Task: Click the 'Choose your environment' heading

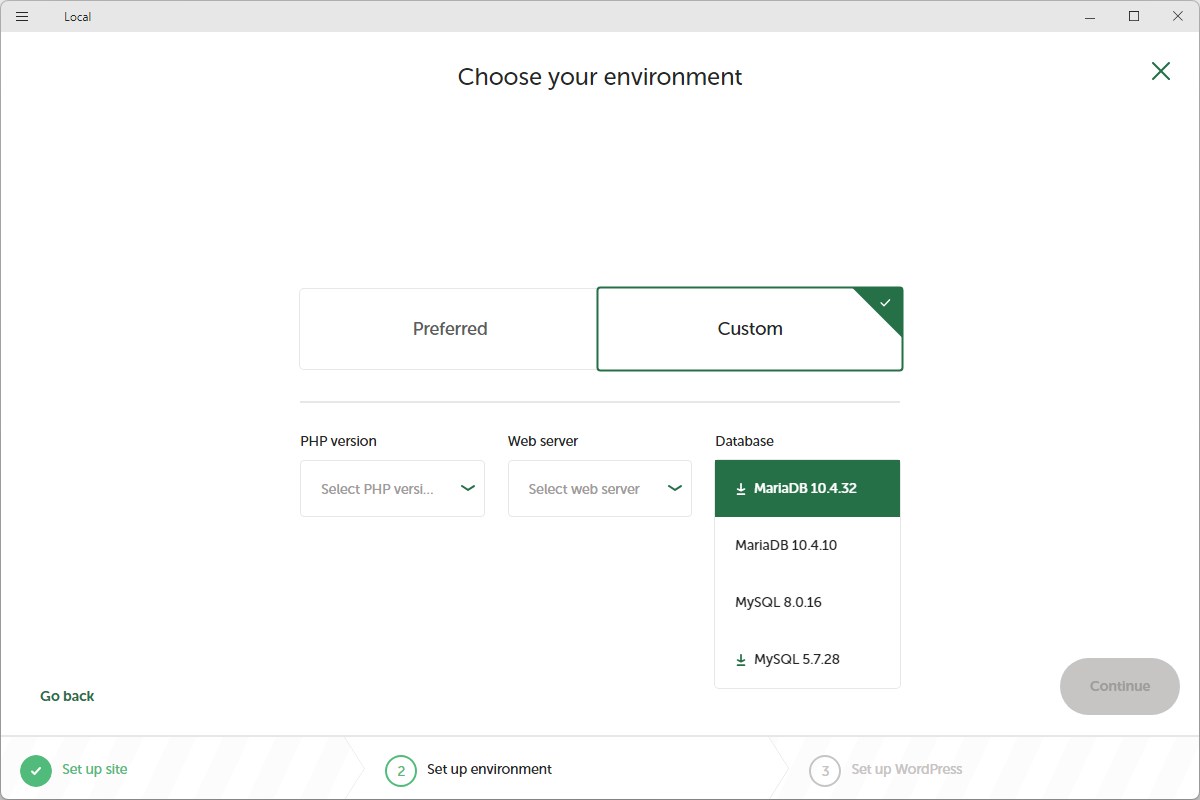Action: [600, 77]
